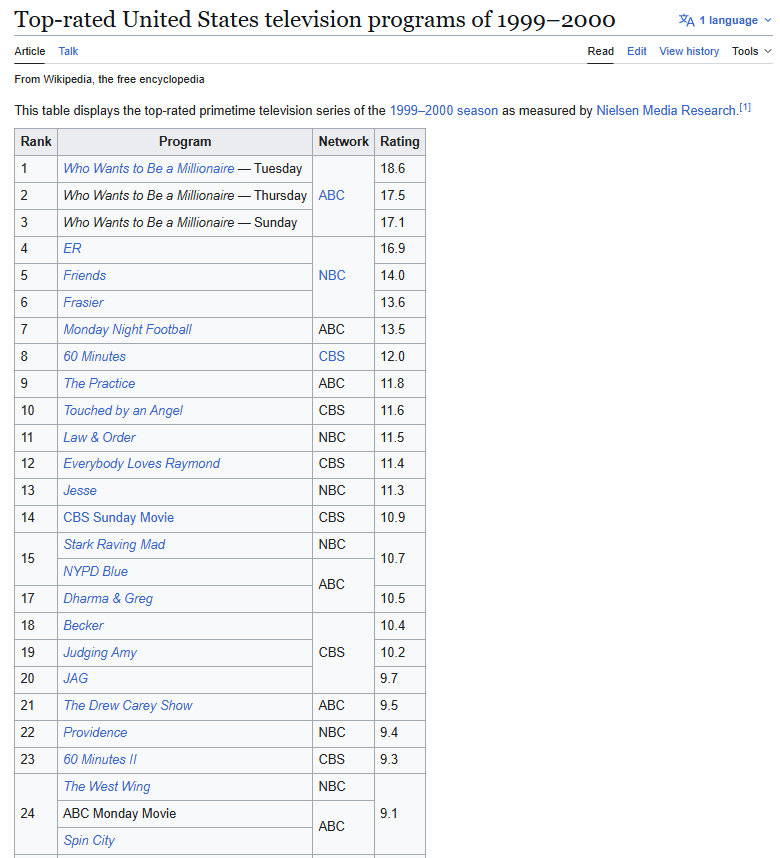Open The Practice link
780x858 pixels.
click(99, 383)
